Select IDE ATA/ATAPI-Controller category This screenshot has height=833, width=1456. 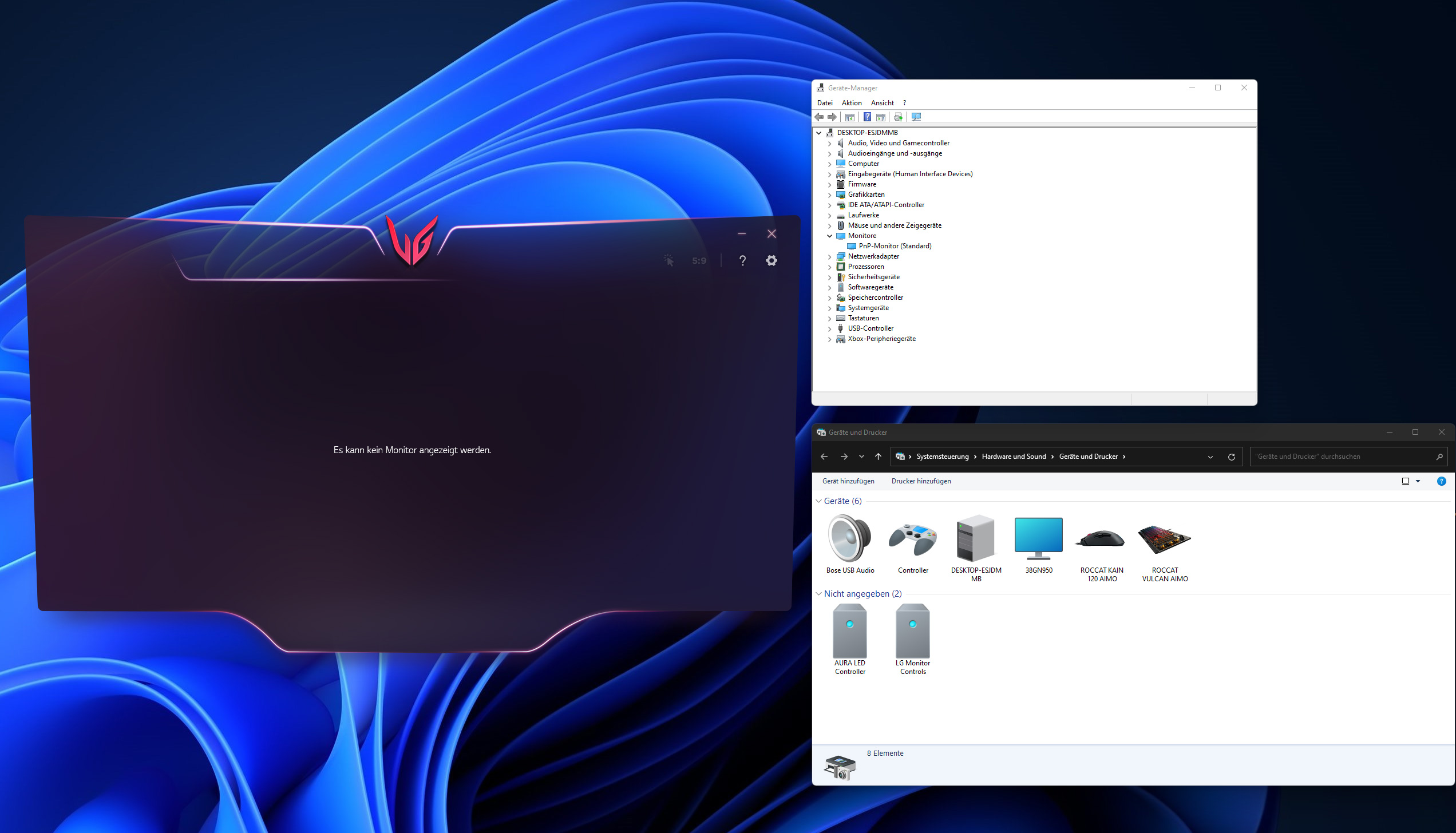click(886, 205)
